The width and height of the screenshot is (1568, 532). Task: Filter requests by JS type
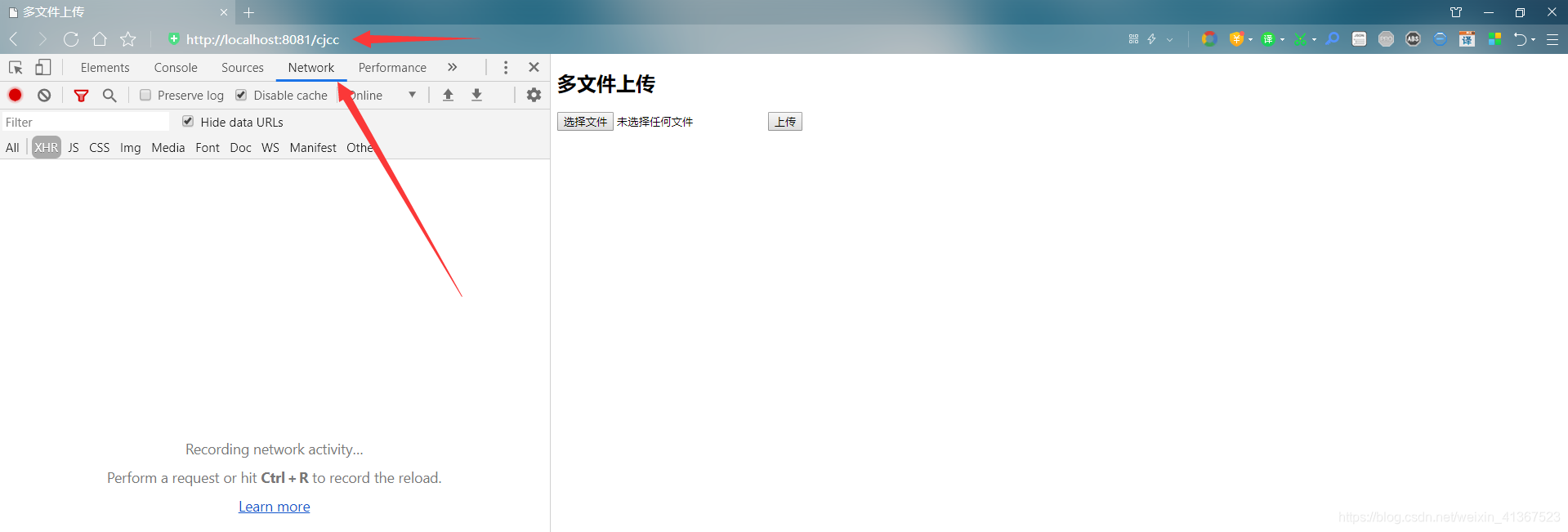coord(74,147)
